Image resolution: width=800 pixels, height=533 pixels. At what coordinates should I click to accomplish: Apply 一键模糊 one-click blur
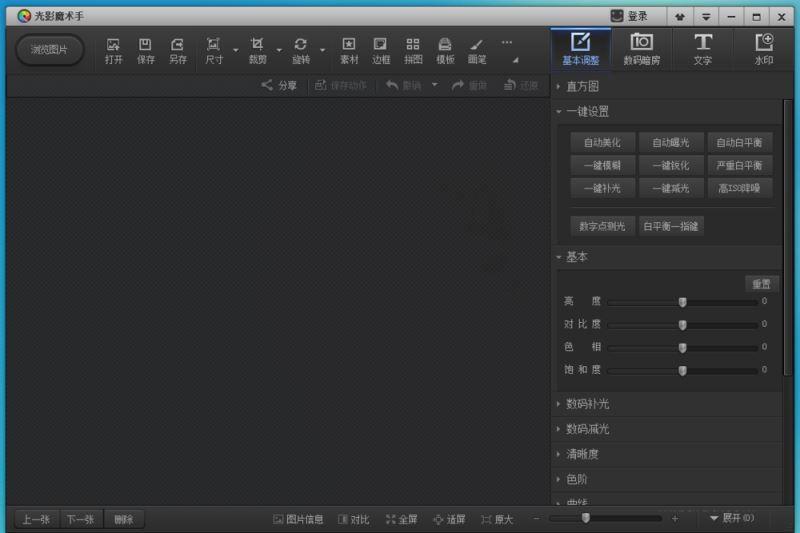tap(602, 165)
